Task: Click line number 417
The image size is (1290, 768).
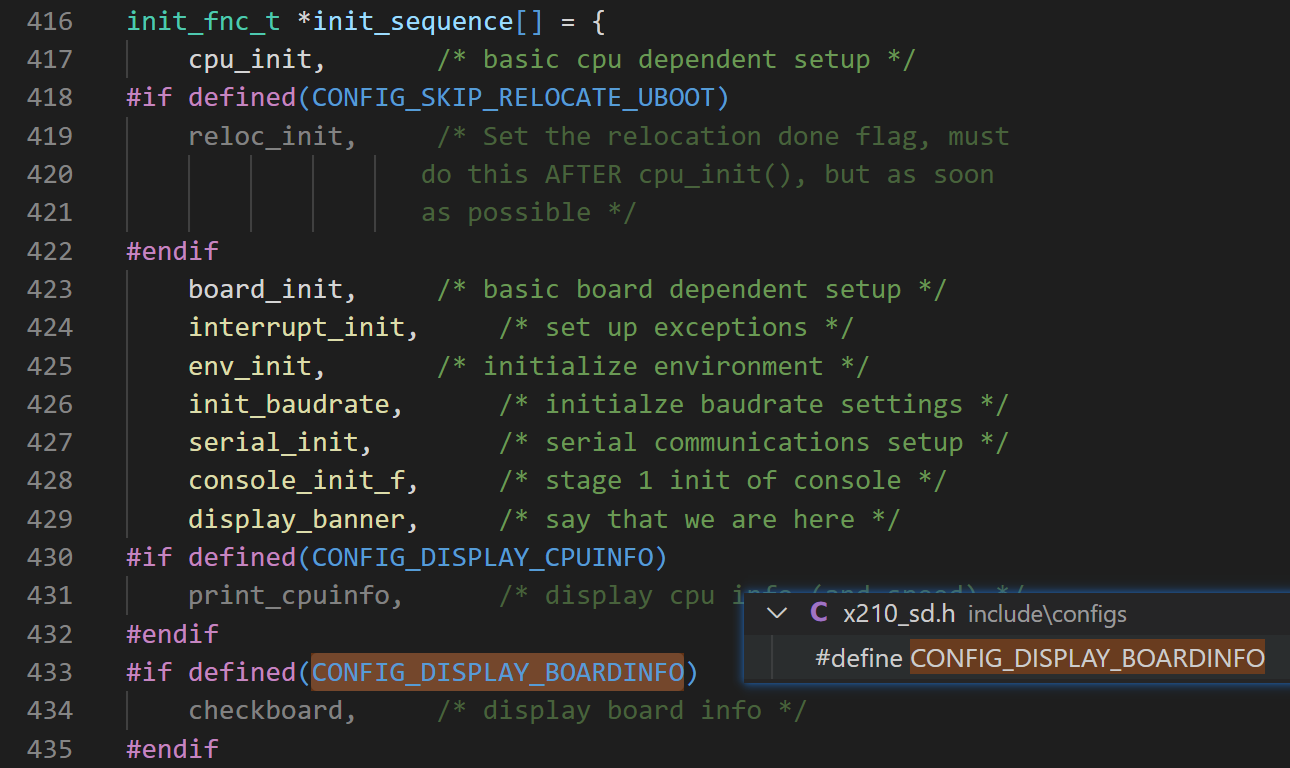Action: point(49,59)
